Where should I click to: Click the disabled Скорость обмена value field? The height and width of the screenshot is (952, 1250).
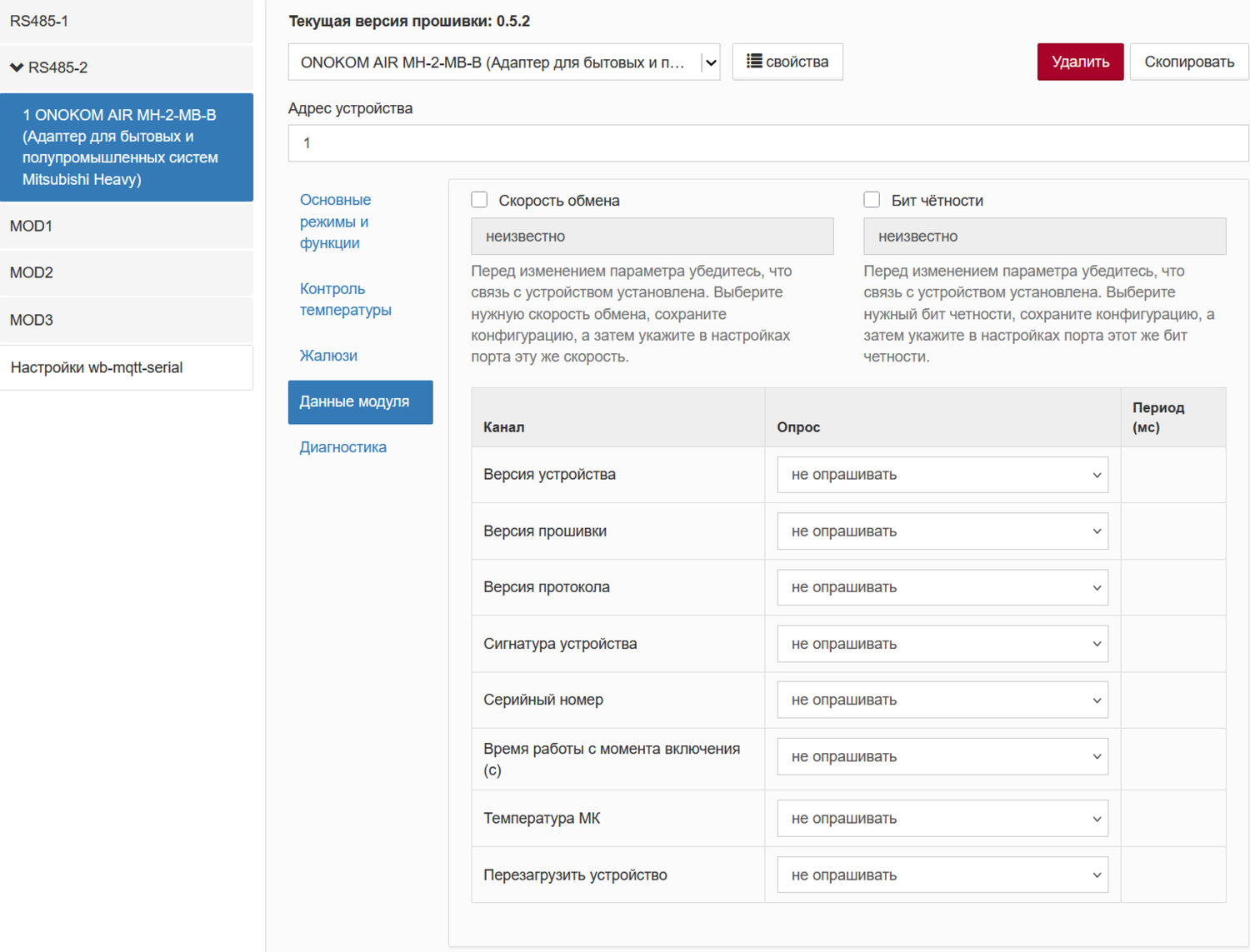click(x=652, y=237)
